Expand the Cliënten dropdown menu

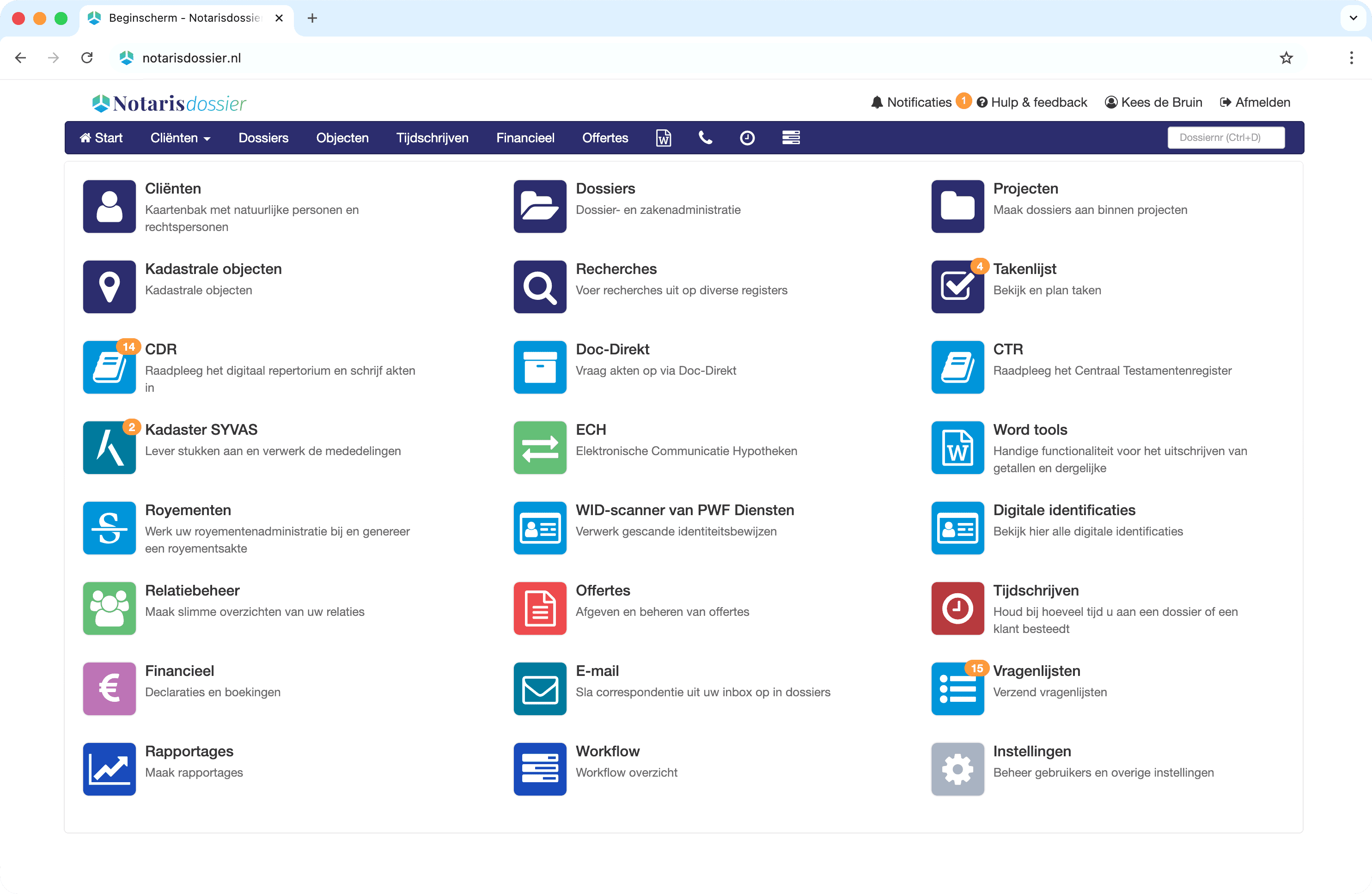(180, 138)
